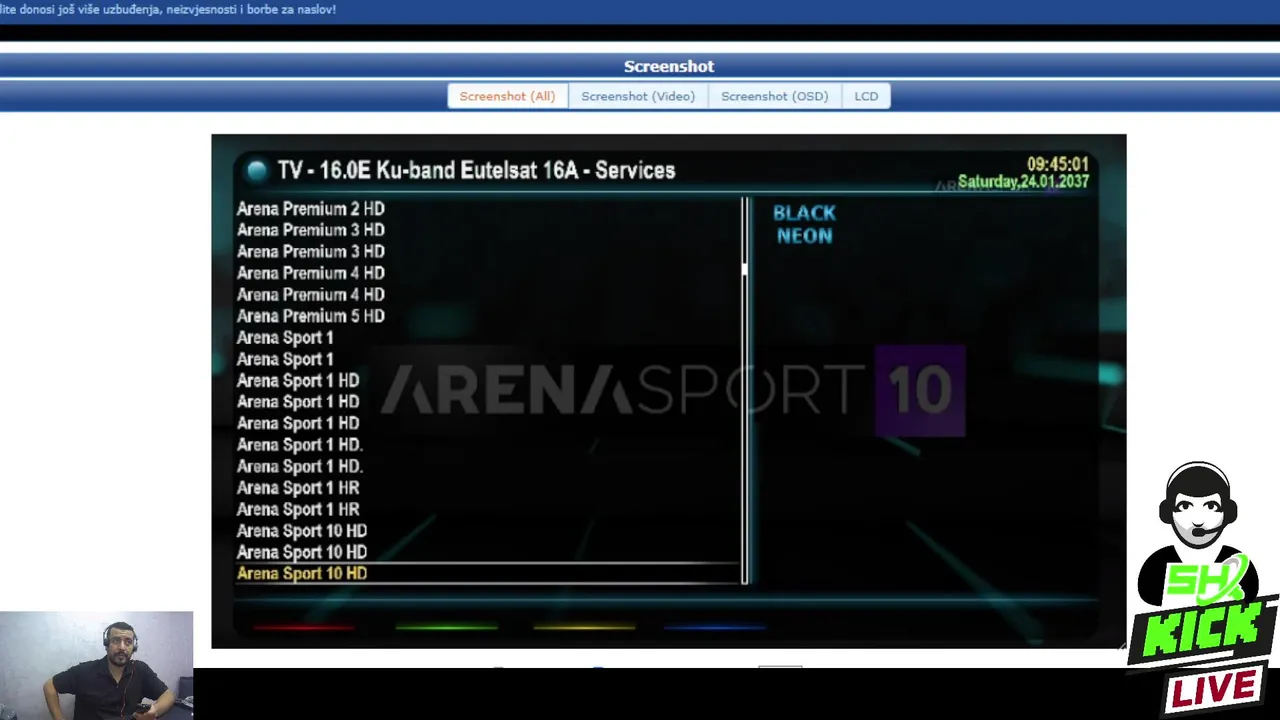Click the streamer webcam thumbnail
The height and width of the screenshot is (720, 1280).
[x=96, y=665]
